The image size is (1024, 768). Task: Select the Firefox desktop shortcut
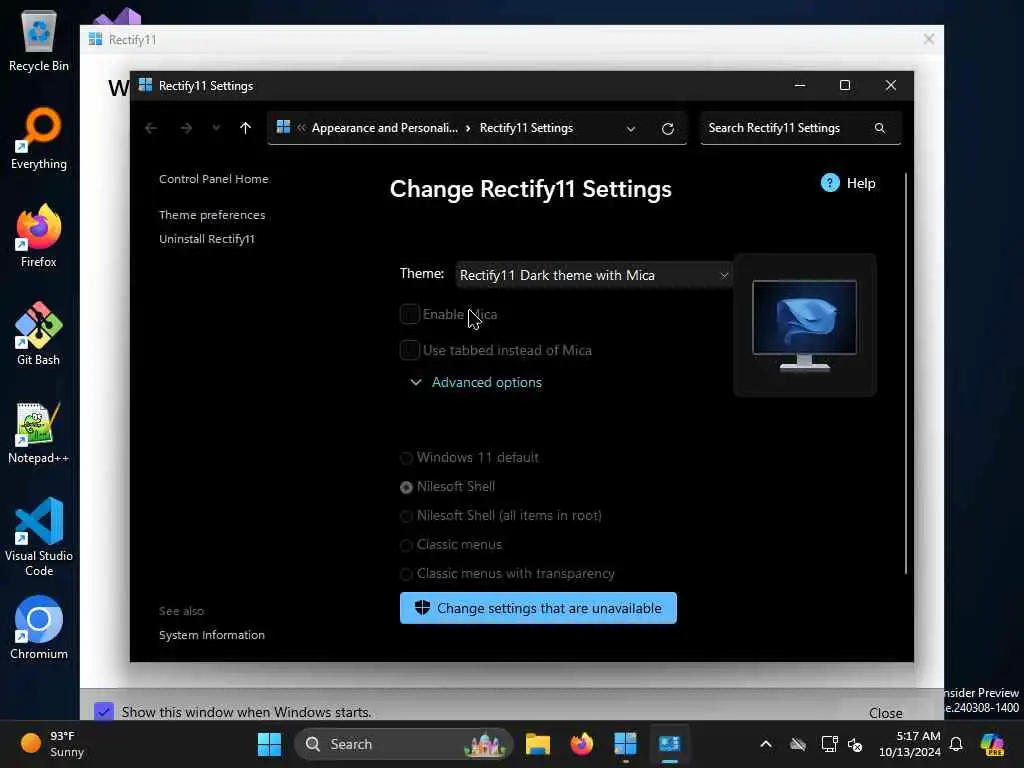point(39,236)
